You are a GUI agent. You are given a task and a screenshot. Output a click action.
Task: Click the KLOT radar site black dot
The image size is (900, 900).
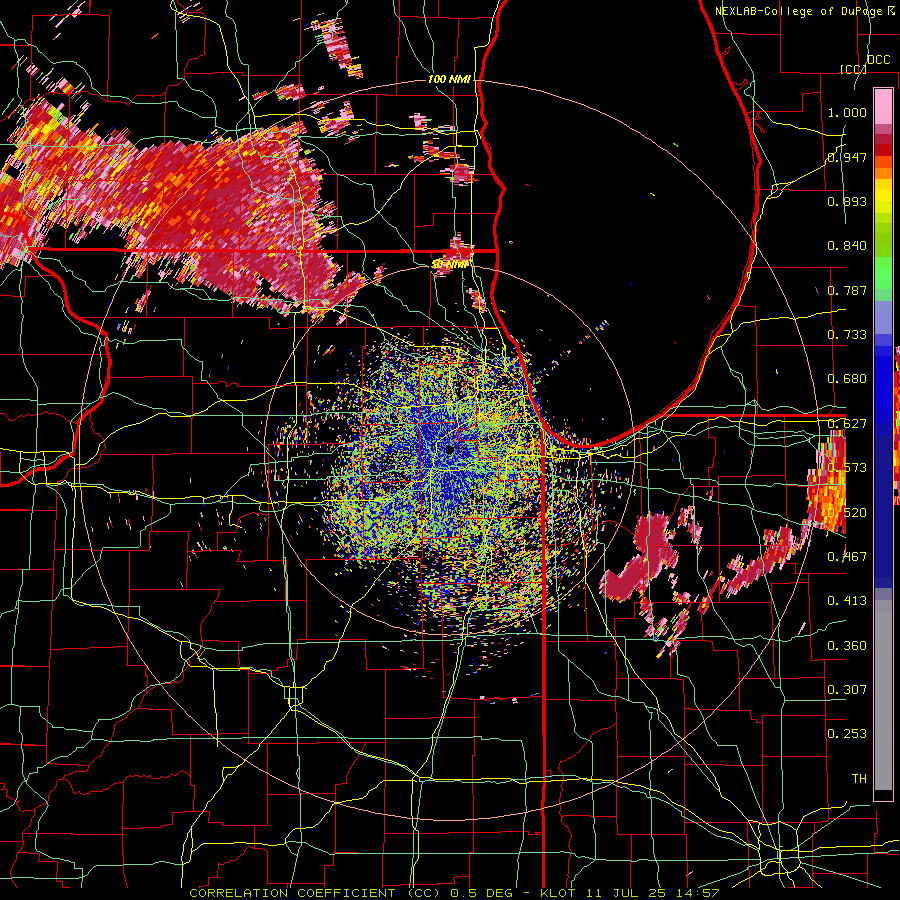450,450
